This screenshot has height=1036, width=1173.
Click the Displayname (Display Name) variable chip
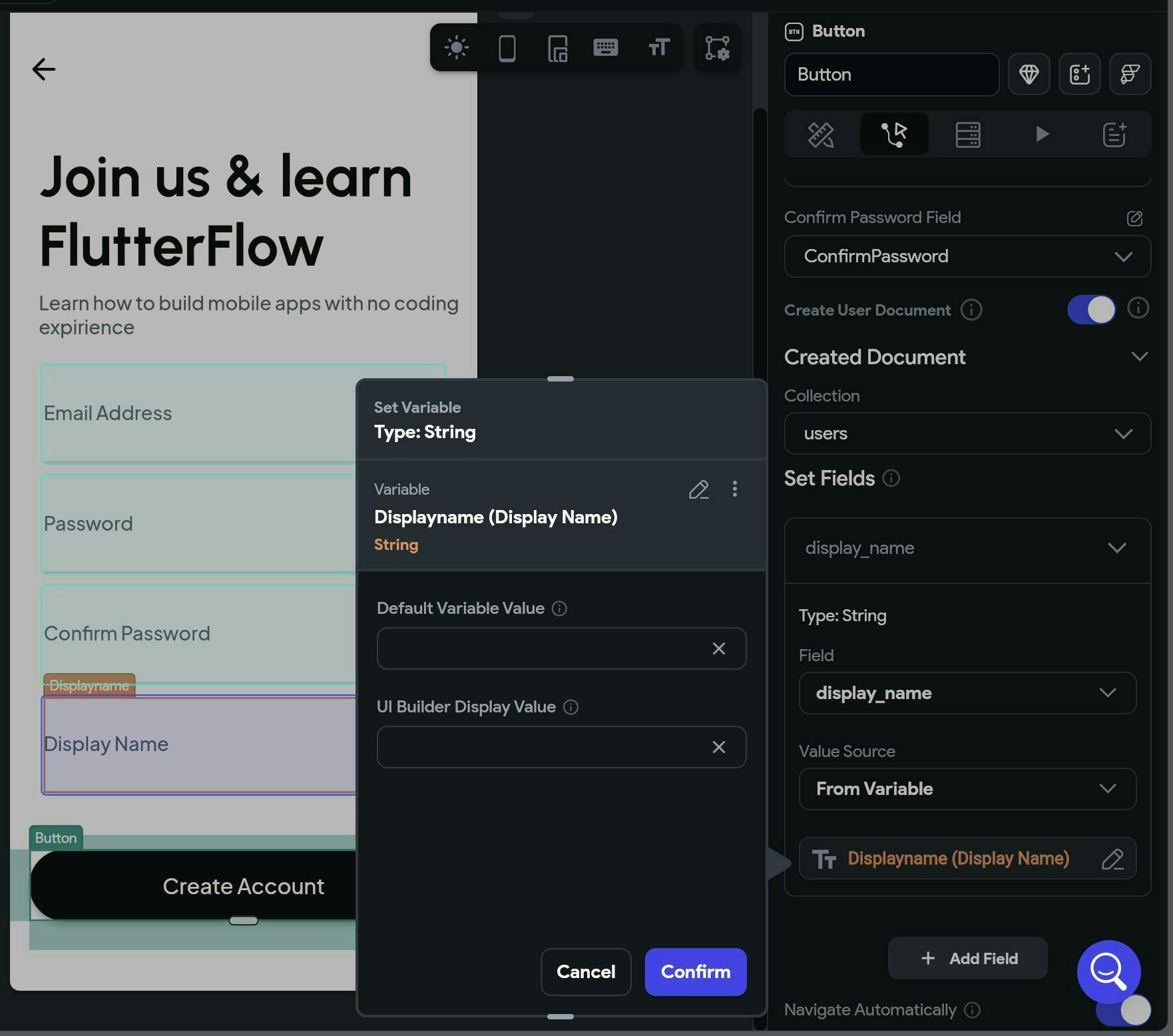coord(968,859)
